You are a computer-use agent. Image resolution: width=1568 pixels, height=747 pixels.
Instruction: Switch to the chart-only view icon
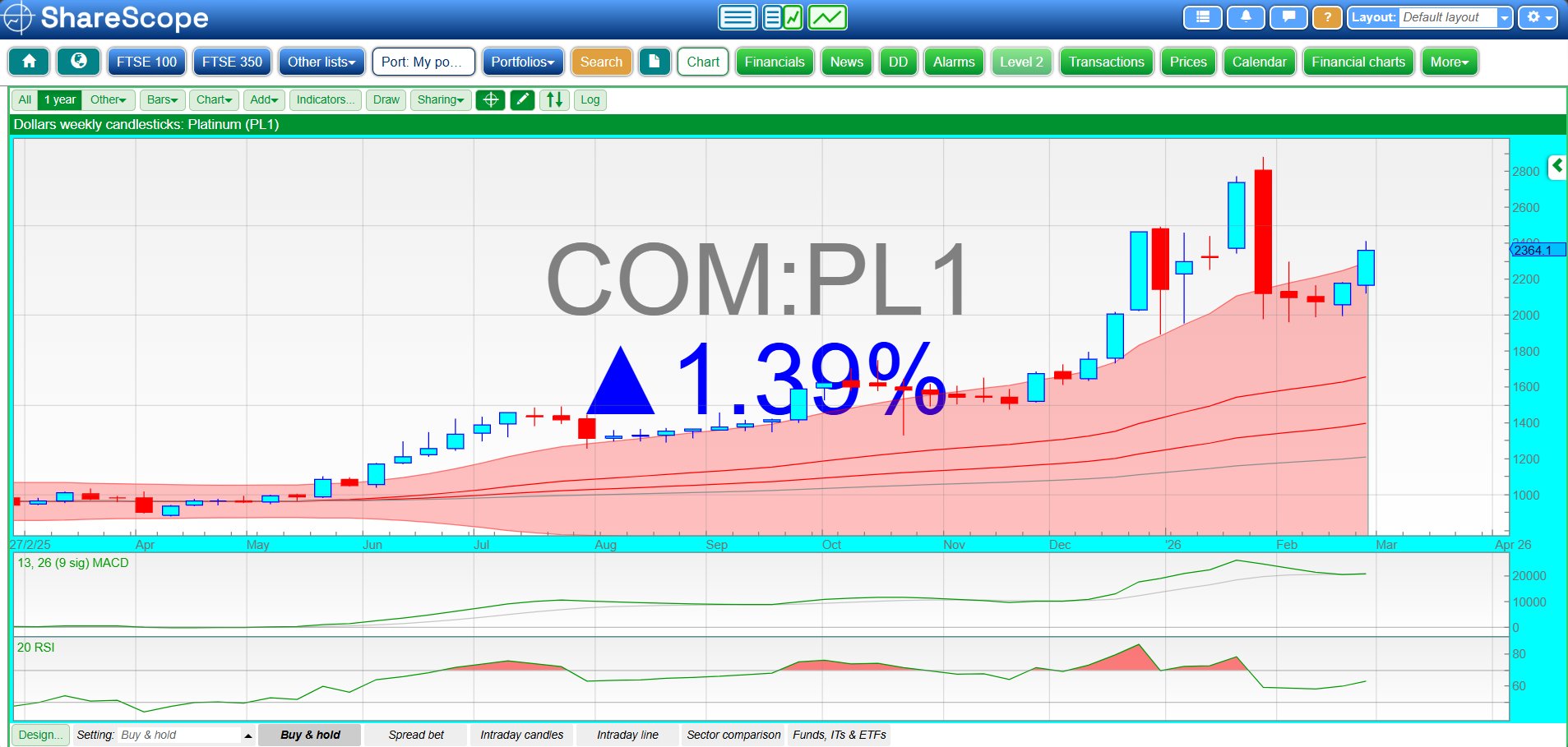[x=827, y=17]
